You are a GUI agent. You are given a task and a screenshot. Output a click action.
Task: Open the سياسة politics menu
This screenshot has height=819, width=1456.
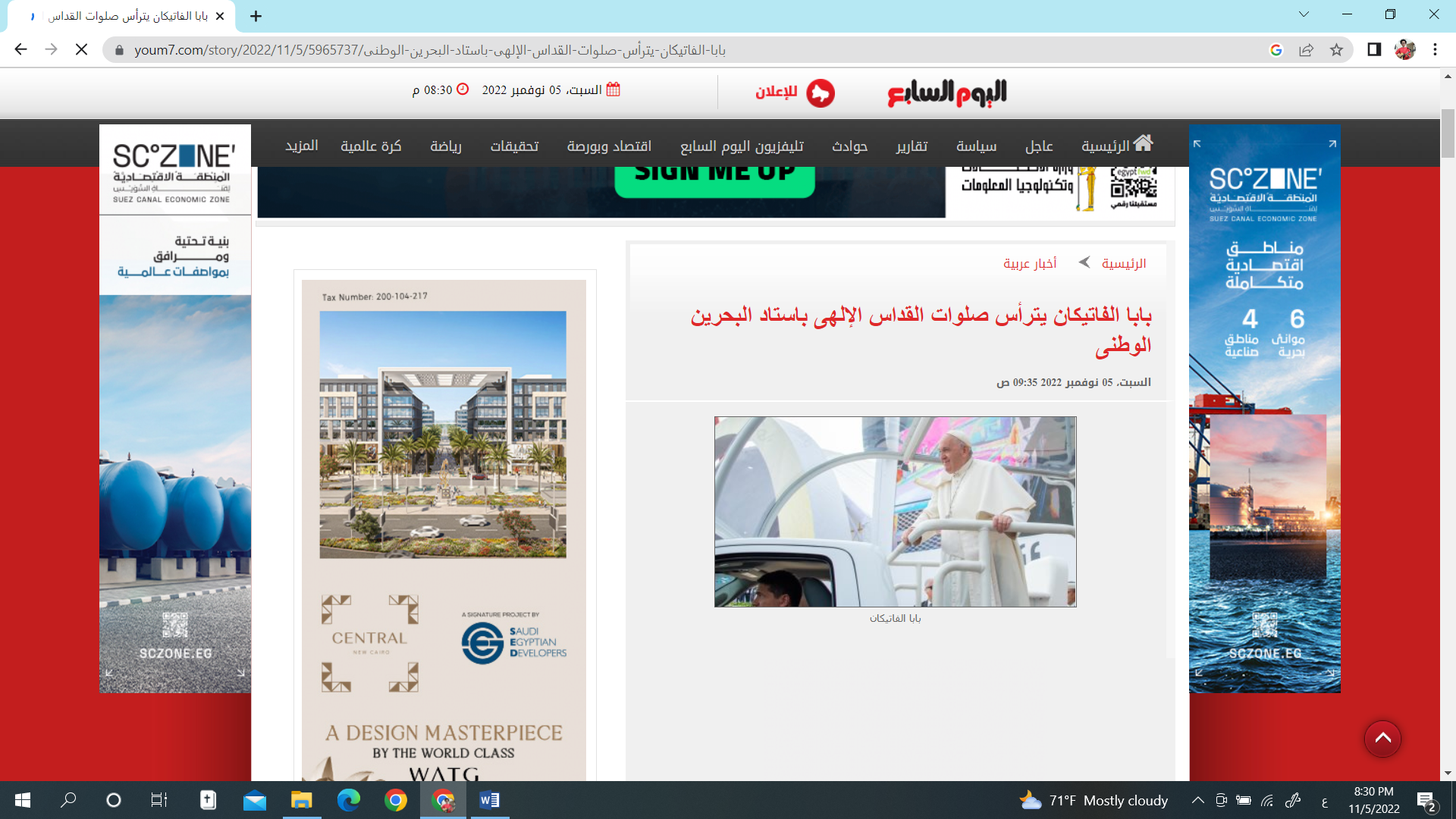pos(976,146)
